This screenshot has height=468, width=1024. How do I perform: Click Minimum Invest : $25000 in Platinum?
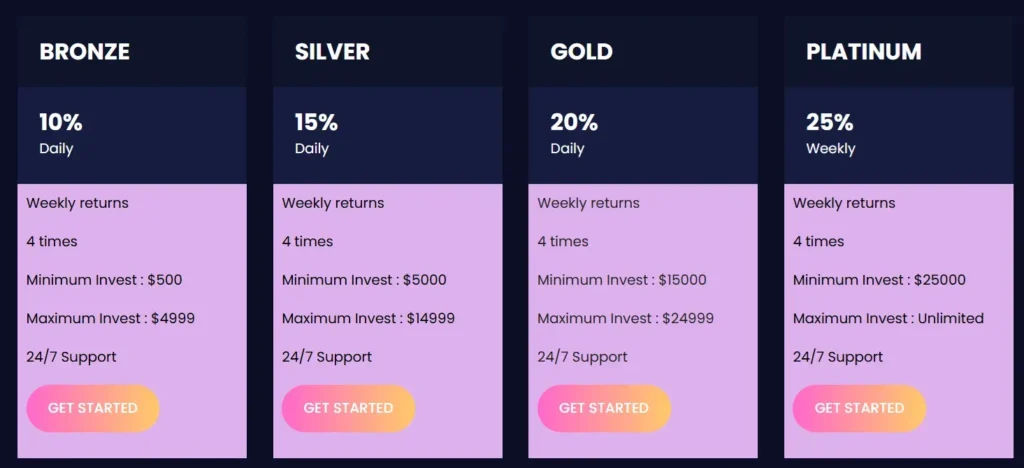pyautogui.click(x=879, y=280)
